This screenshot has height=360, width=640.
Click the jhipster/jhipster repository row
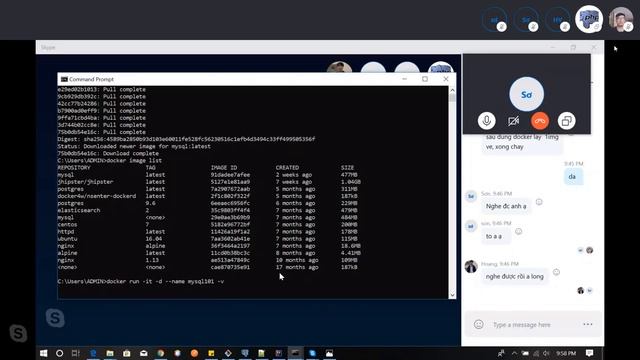click(x=209, y=182)
